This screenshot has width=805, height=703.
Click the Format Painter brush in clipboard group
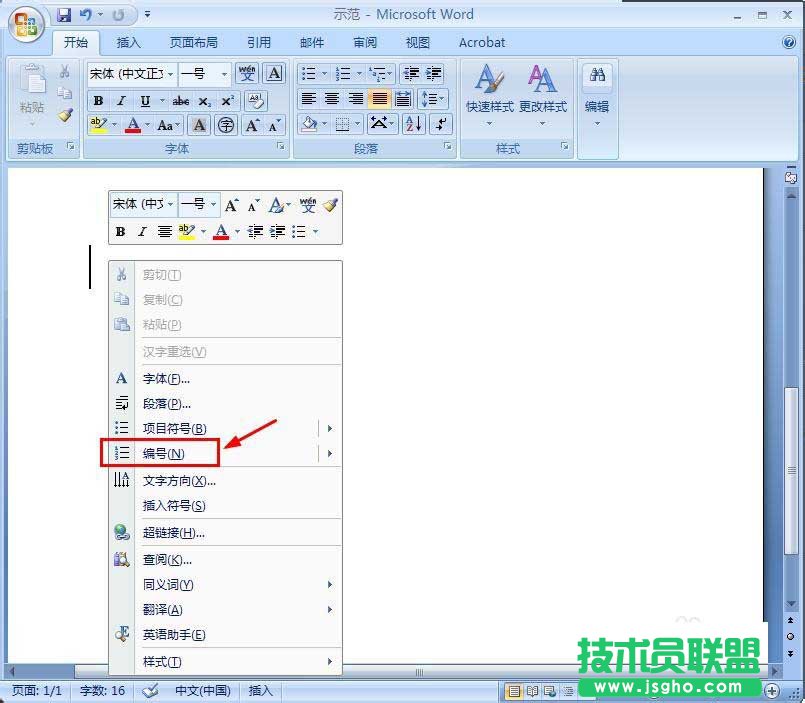(65, 116)
